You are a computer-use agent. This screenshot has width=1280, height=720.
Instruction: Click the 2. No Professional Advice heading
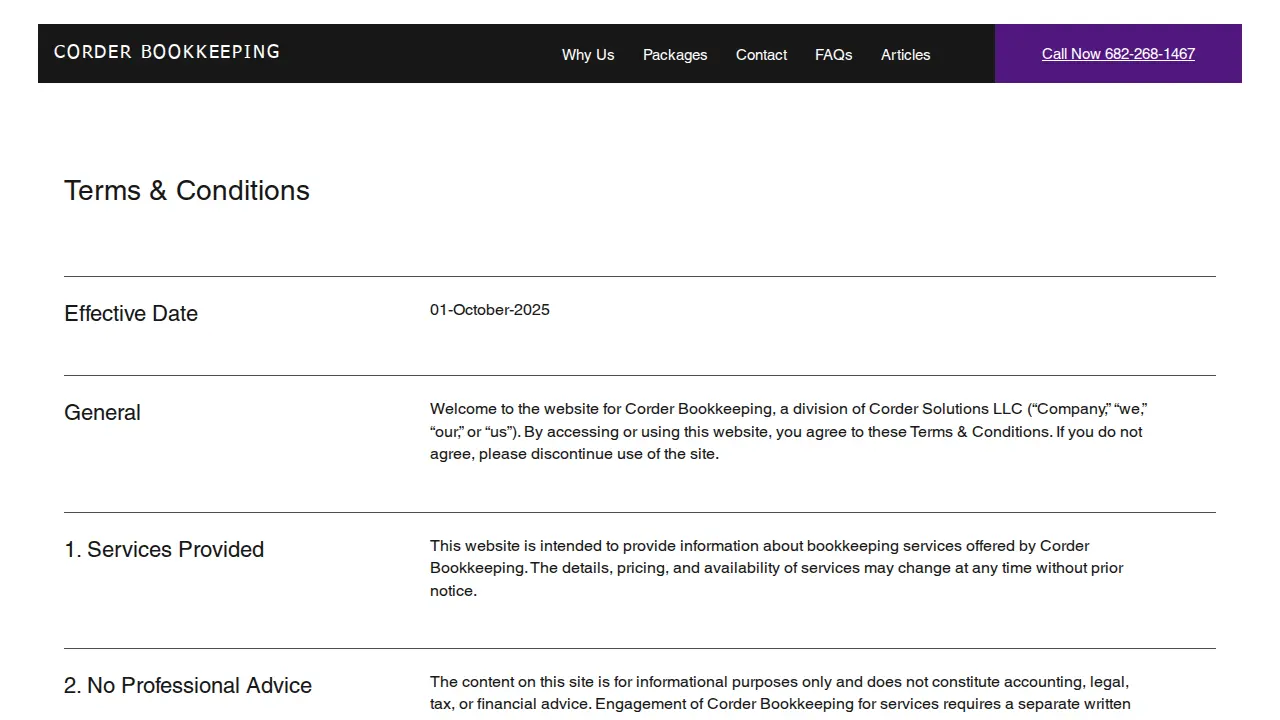188,686
